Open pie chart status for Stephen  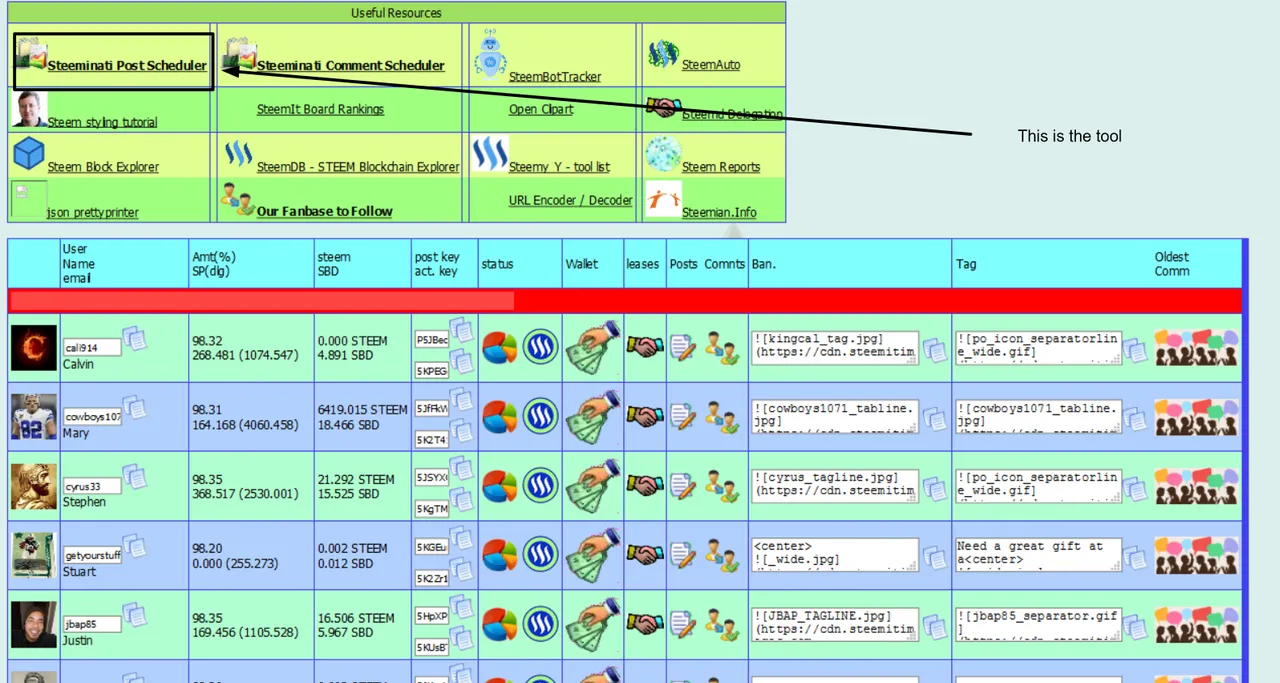click(x=500, y=485)
